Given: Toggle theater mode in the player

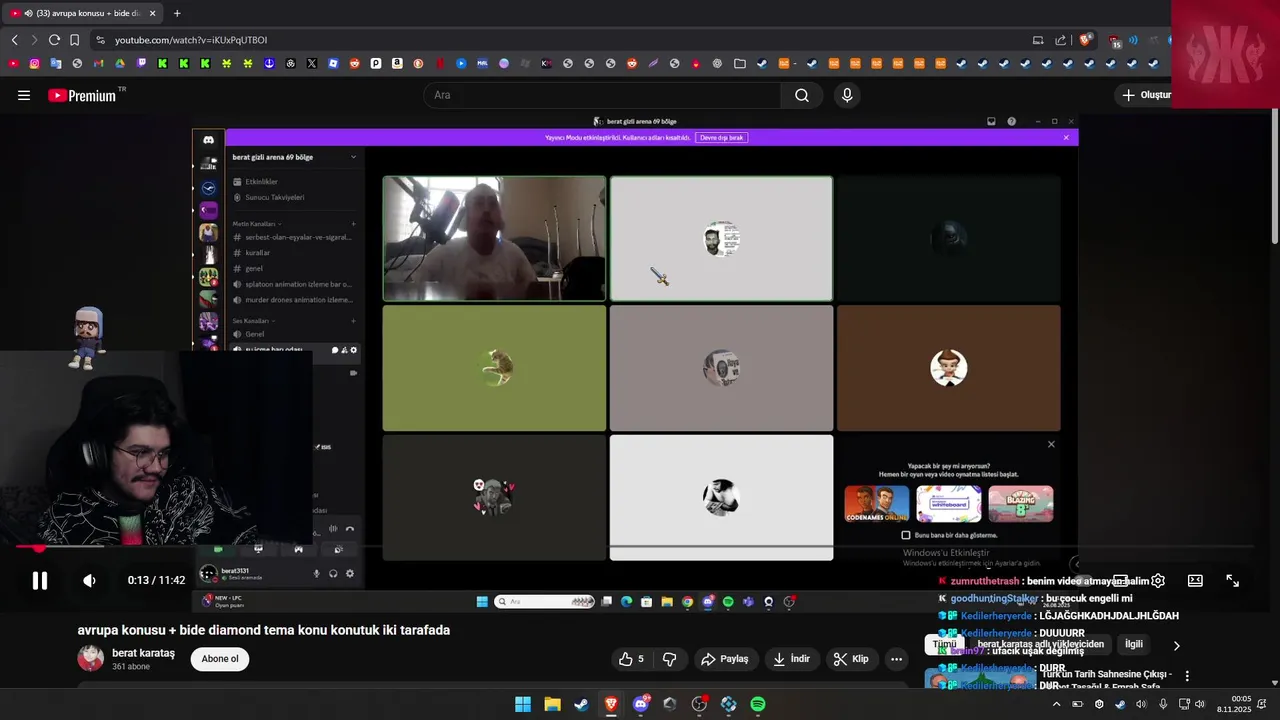Looking at the screenshot, I should pos(1195,580).
